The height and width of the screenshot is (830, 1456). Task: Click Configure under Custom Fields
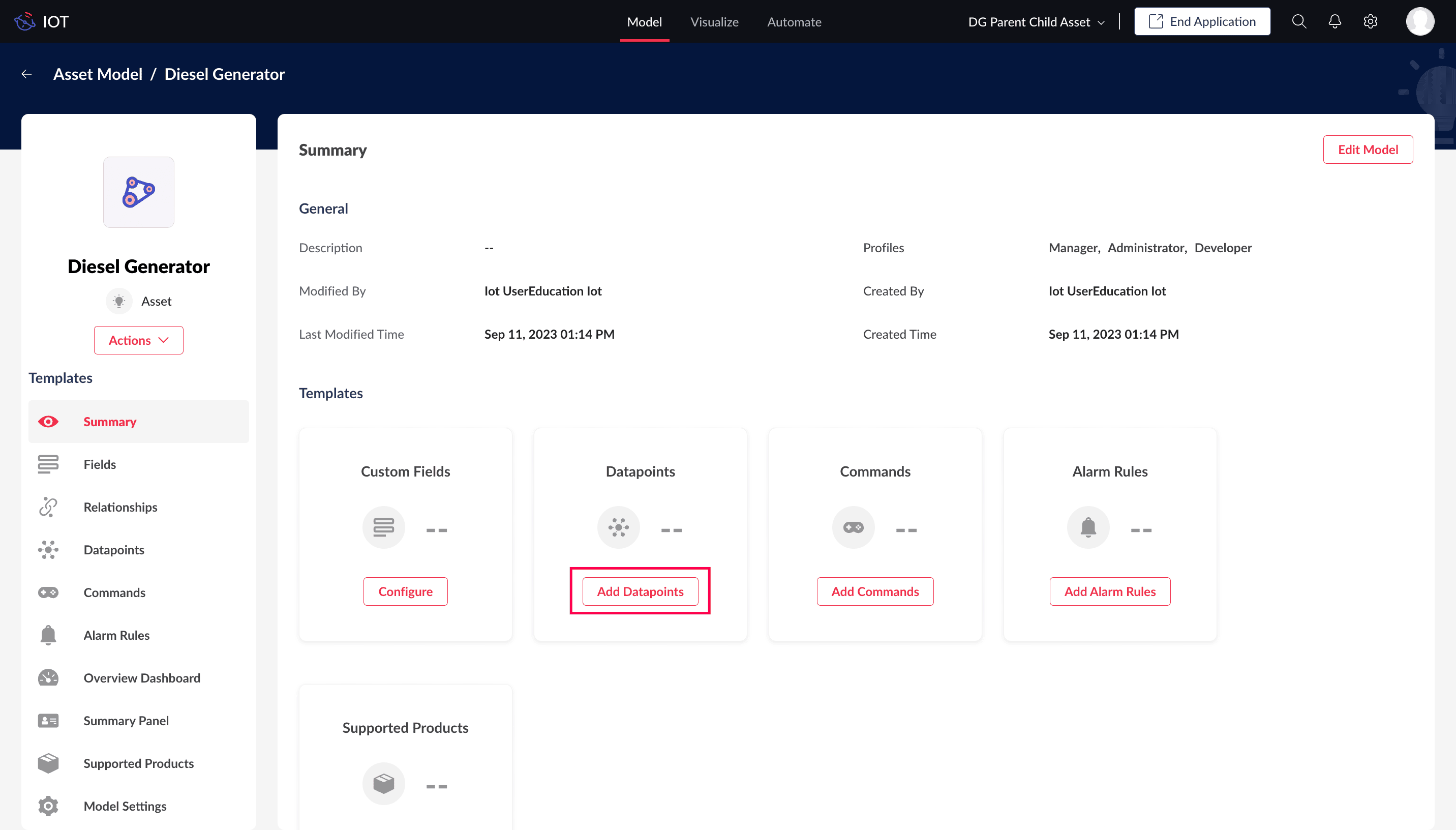pos(405,591)
